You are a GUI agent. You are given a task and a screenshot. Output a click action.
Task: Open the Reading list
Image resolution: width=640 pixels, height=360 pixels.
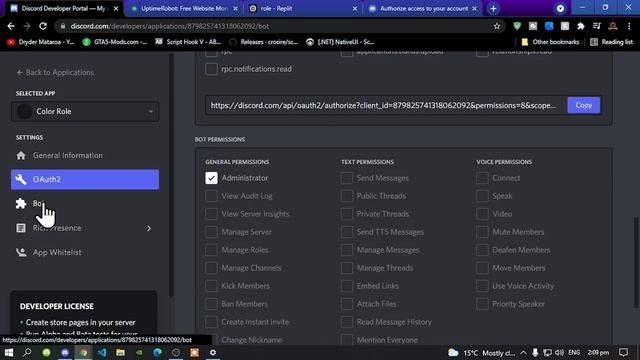coord(611,42)
